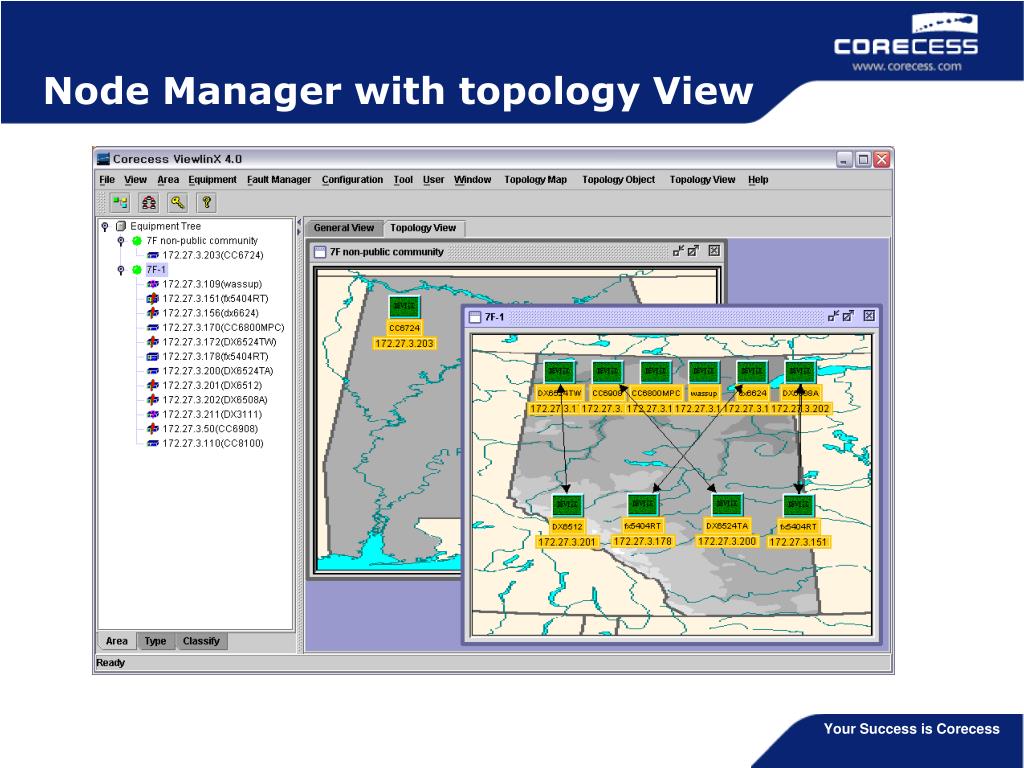Collapse the 7F non-public community tree handle
Screen dimensions: 1024x768
click(x=120, y=241)
